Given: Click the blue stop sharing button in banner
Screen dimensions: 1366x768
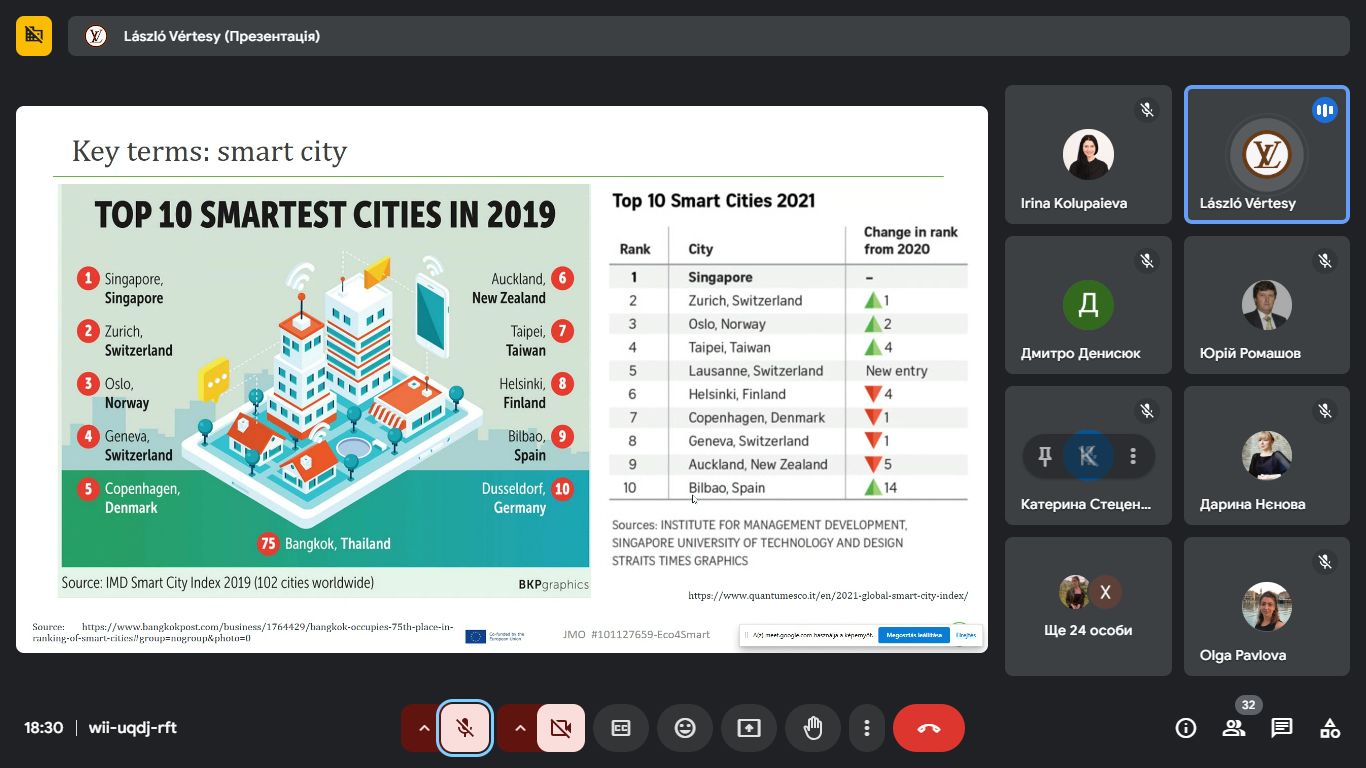Looking at the screenshot, I should click(x=913, y=635).
